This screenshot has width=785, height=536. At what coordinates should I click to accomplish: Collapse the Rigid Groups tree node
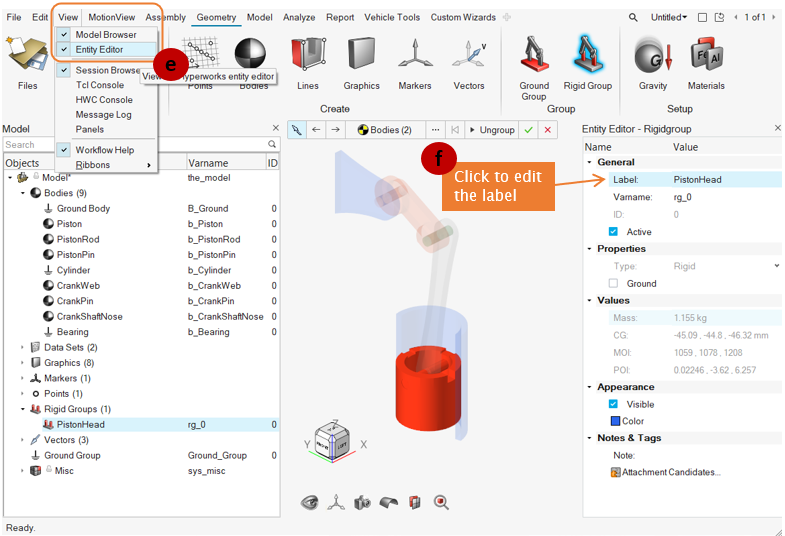pos(23,409)
